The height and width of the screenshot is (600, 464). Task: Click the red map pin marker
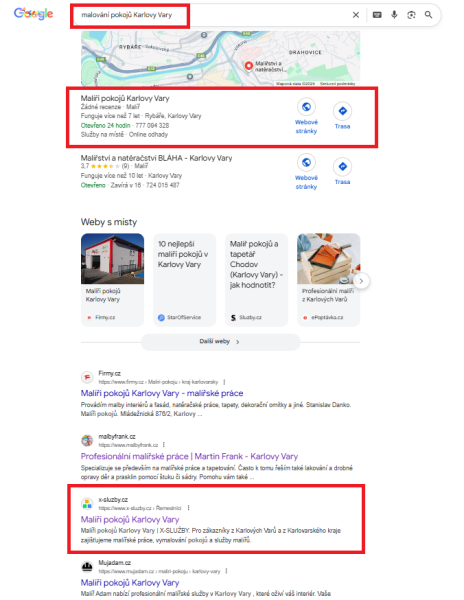249,66
